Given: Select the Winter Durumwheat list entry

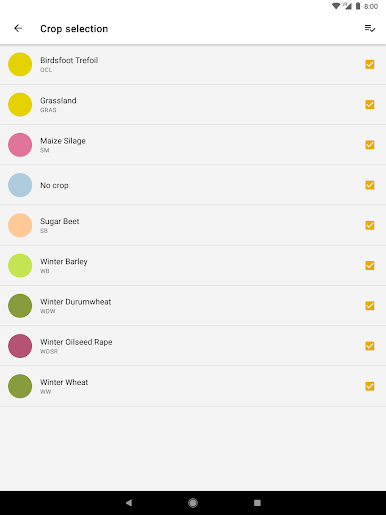Looking at the screenshot, I should pos(193,306).
